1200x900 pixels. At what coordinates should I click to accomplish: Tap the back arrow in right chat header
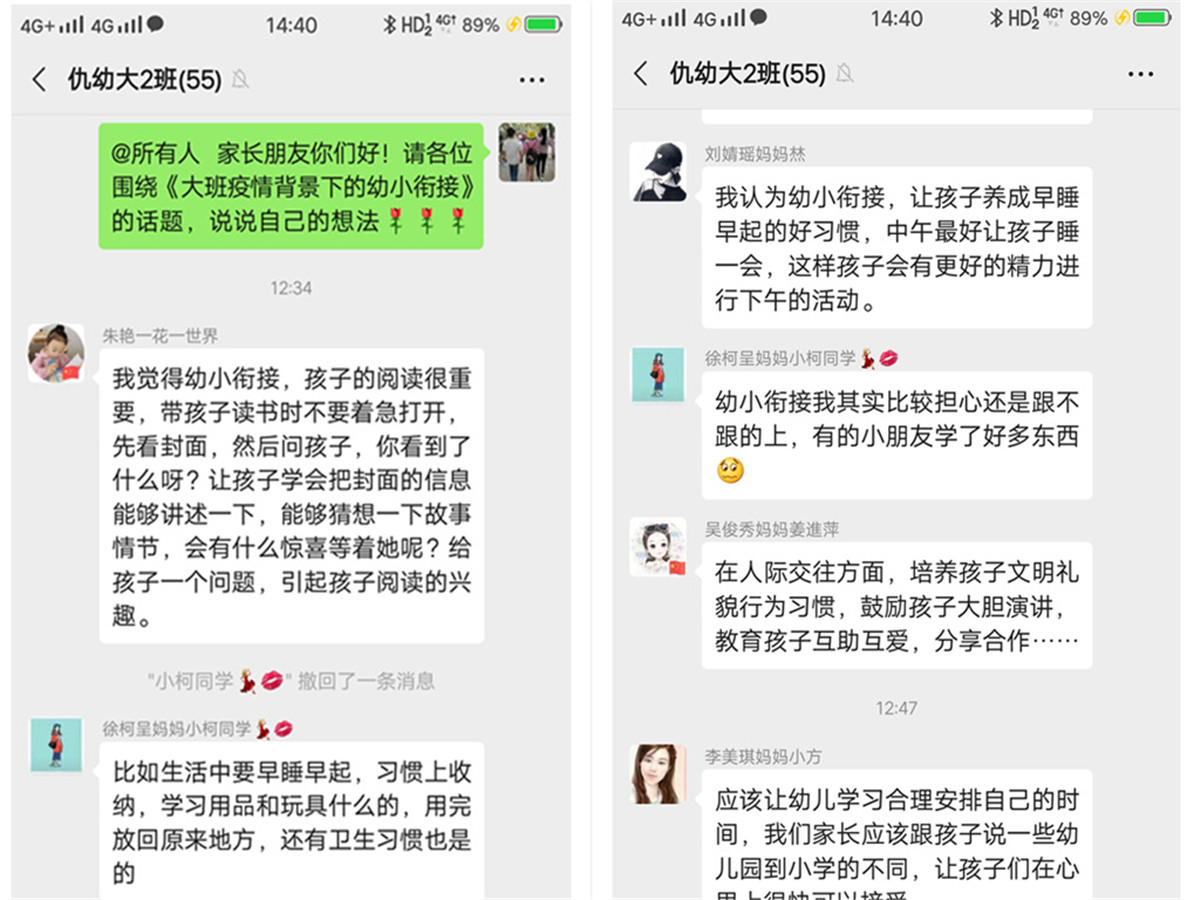641,73
